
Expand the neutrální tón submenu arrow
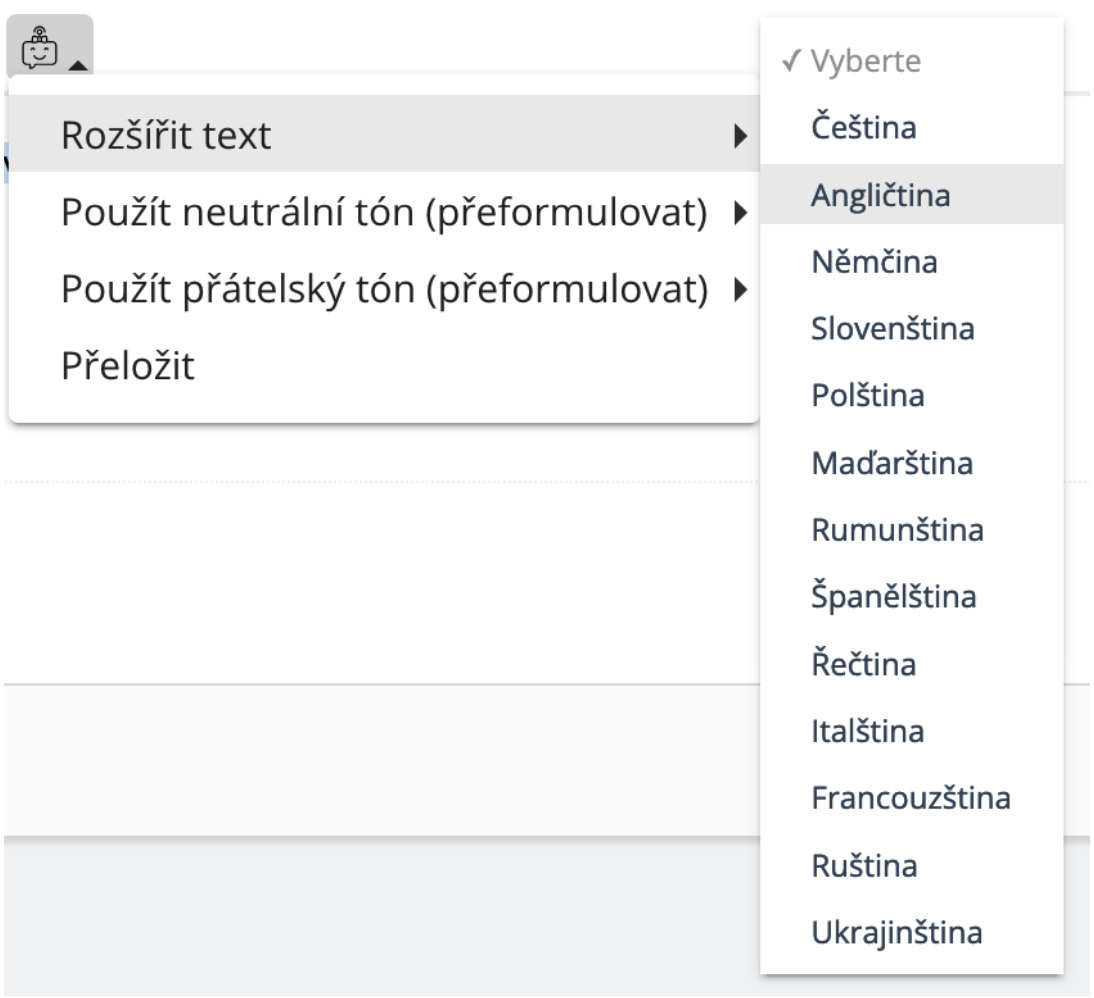[740, 212]
